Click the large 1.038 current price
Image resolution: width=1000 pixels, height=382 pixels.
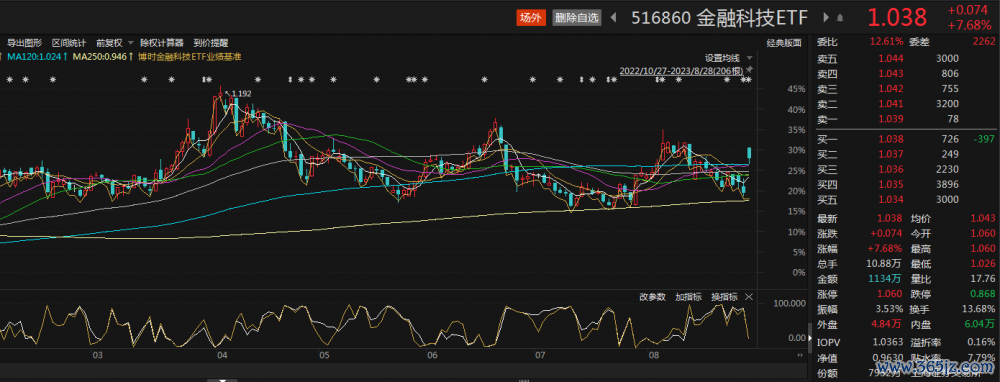pos(896,17)
